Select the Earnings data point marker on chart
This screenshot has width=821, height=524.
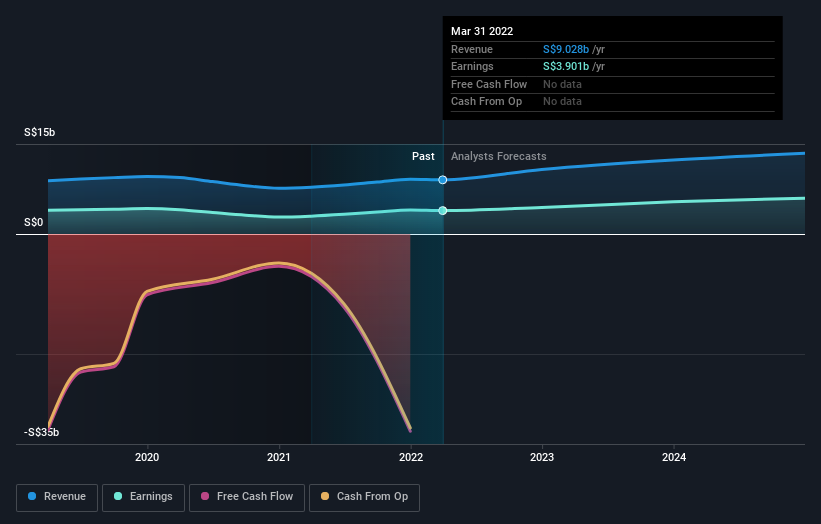(x=443, y=210)
